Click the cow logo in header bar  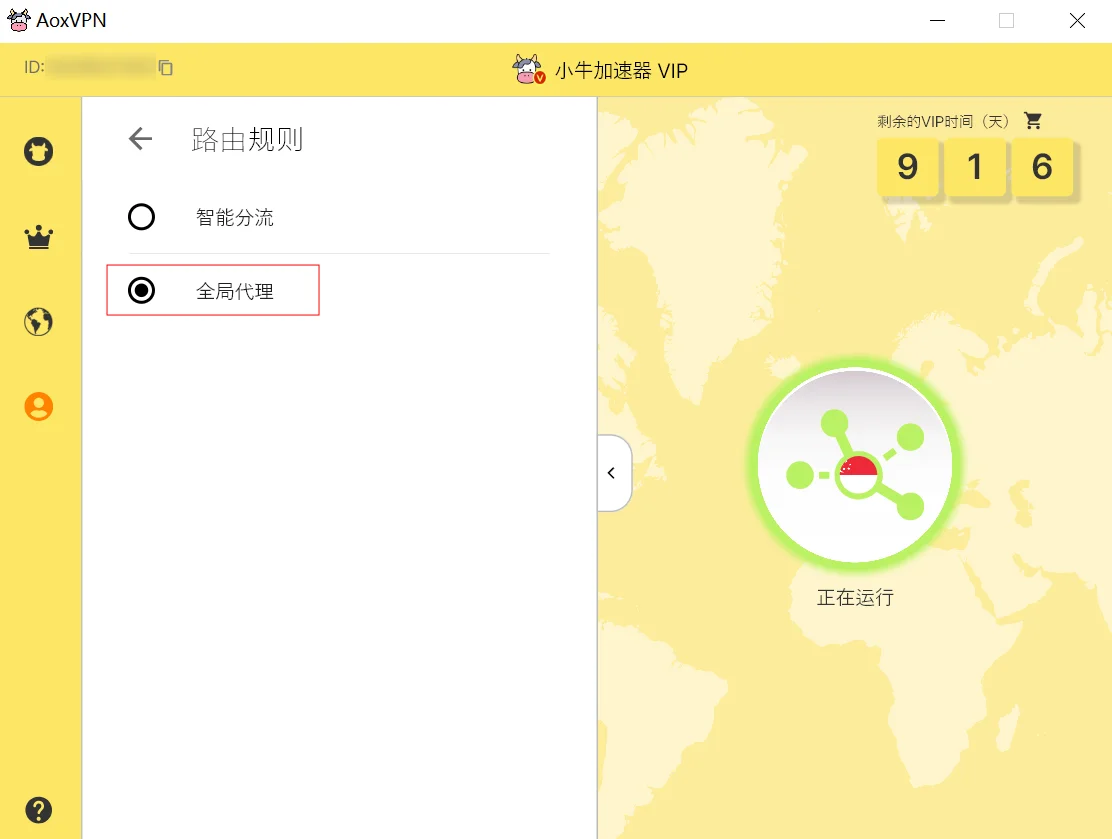pyautogui.click(x=528, y=69)
